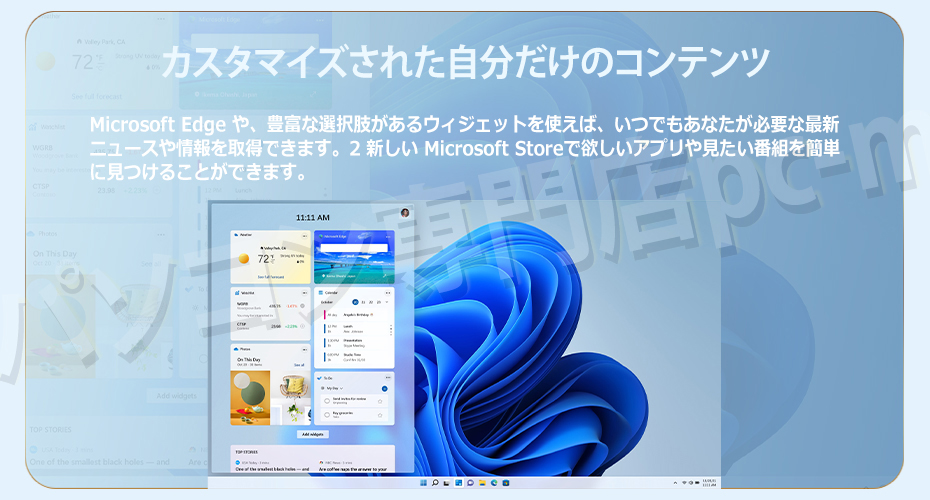The width and height of the screenshot is (930, 500).
Task: Click the To Do checkmark icon
Action: (320, 378)
